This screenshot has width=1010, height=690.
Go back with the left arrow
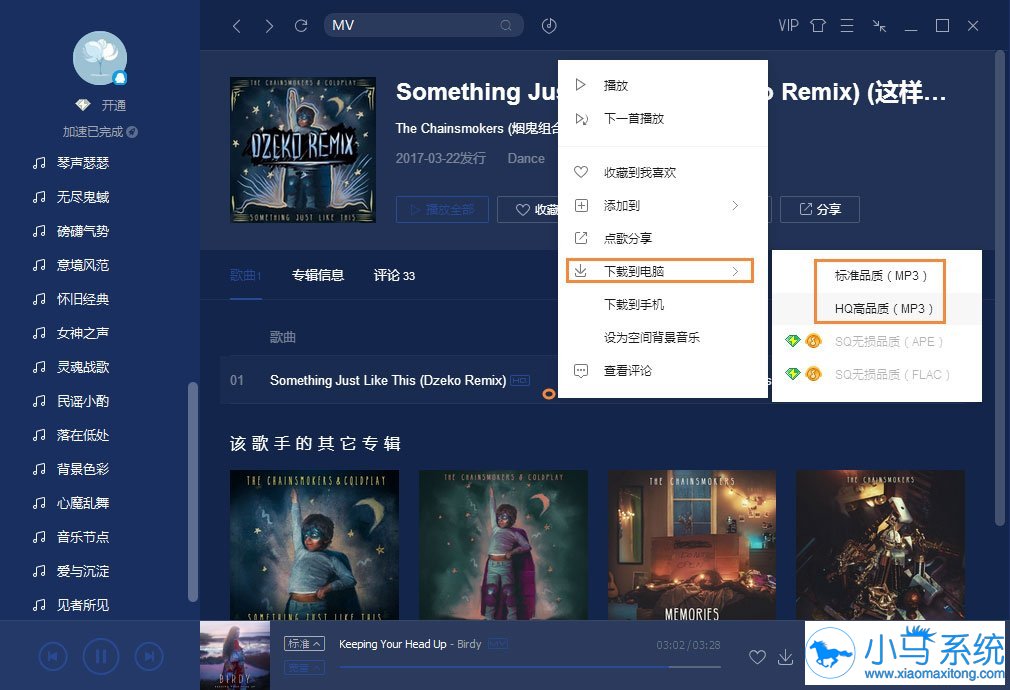point(237,26)
